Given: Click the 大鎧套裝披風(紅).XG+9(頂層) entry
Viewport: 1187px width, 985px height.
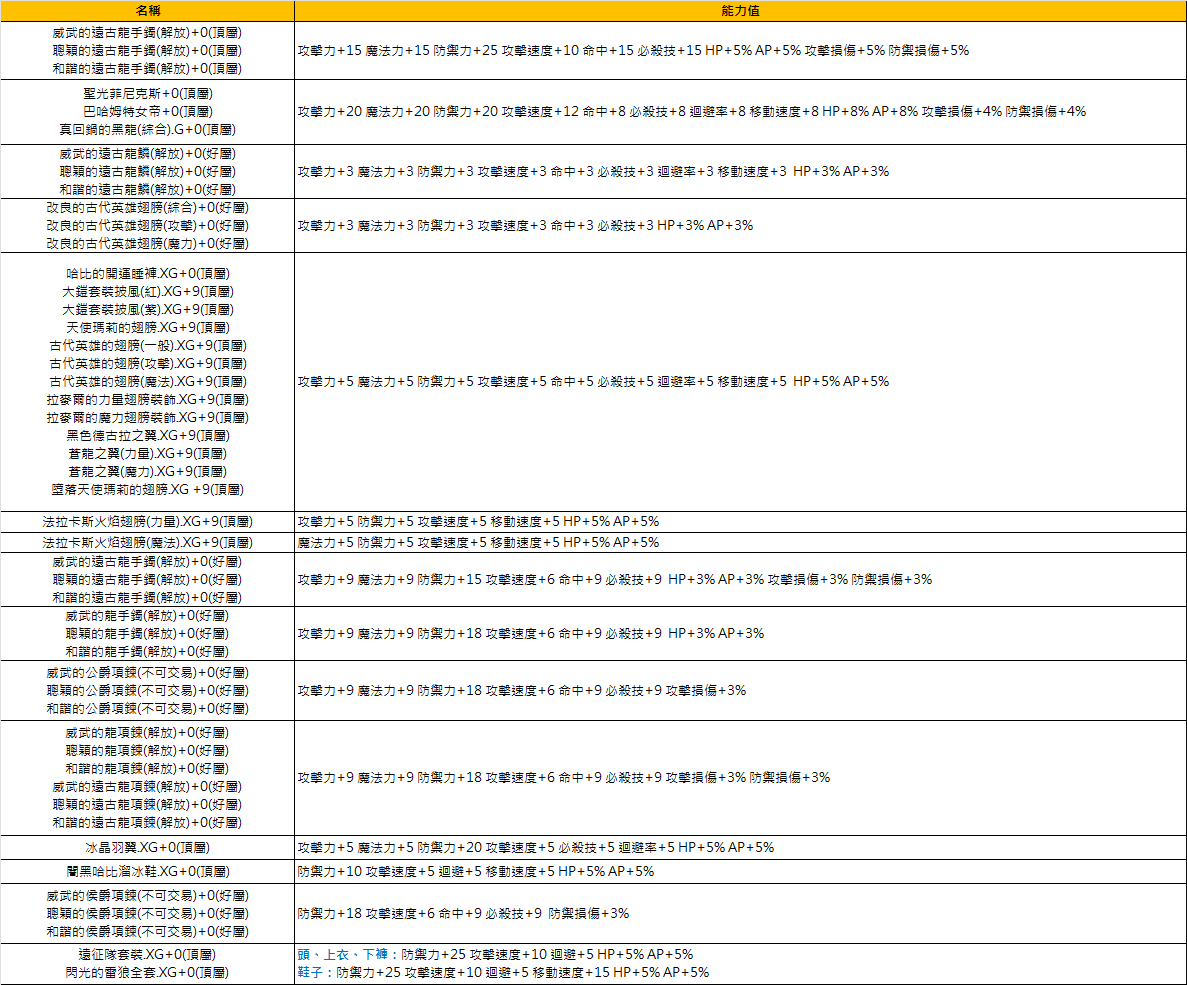Looking at the screenshot, I should 147,291.
